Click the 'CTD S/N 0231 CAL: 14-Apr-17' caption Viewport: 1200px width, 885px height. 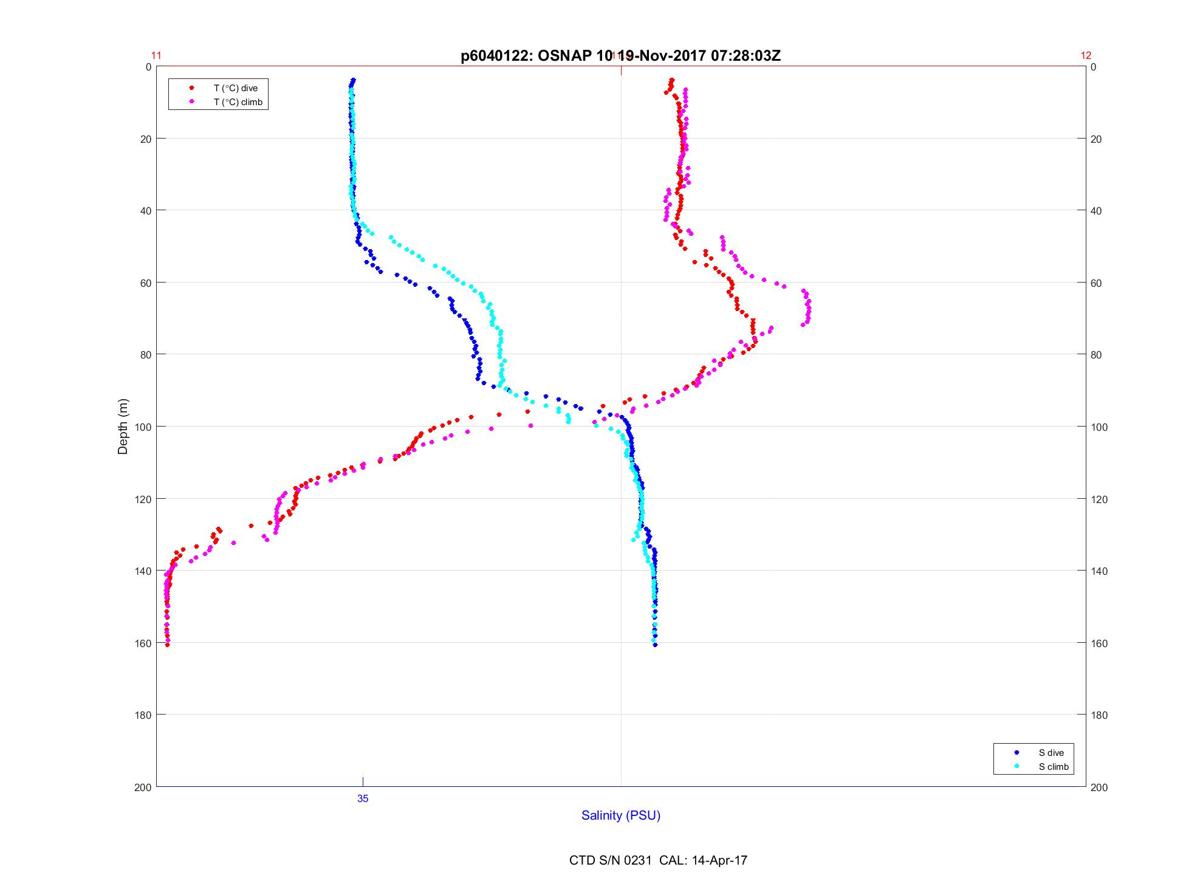point(658,860)
